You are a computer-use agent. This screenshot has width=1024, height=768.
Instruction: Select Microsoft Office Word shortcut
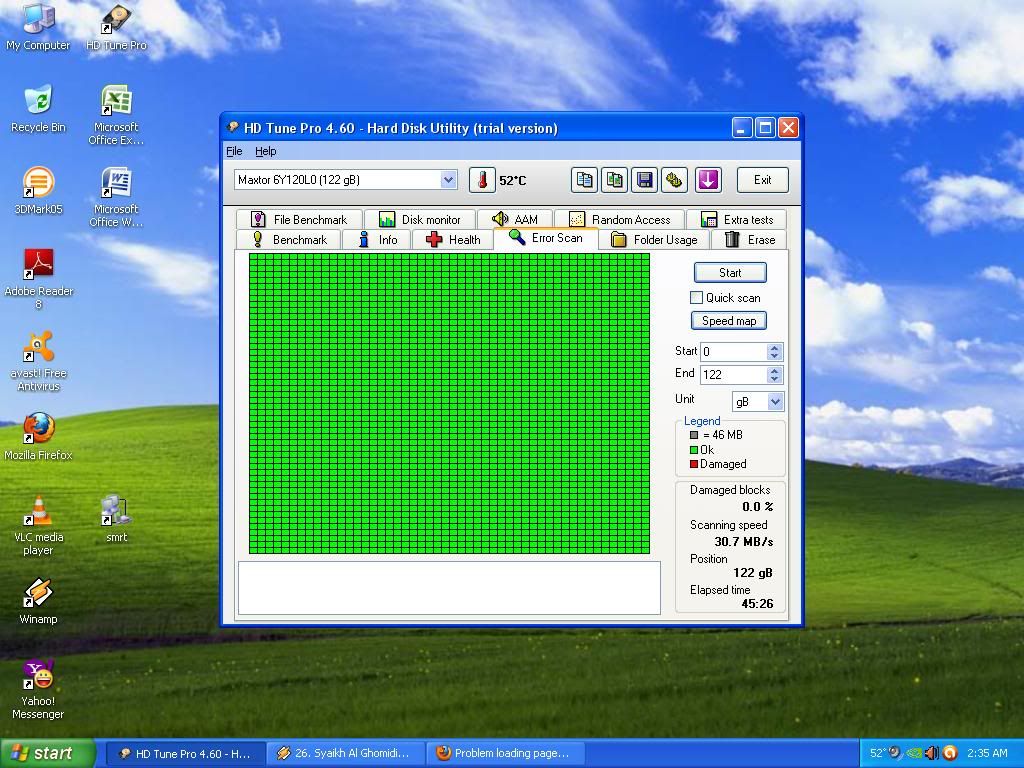pyautogui.click(x=116, y=197)
